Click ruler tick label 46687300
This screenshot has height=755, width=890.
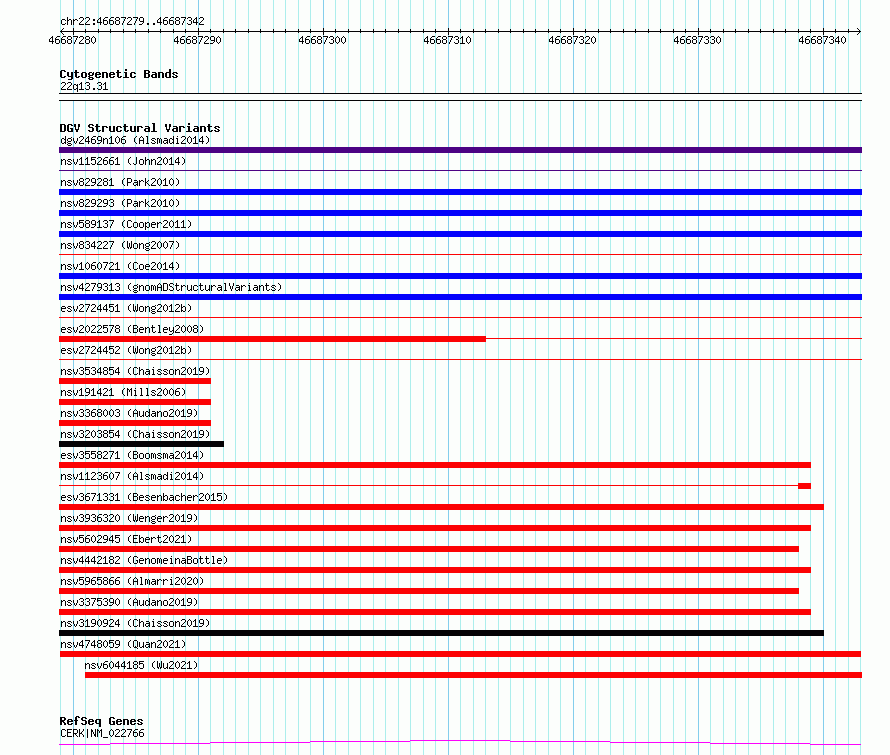click(x=322, y=40)
